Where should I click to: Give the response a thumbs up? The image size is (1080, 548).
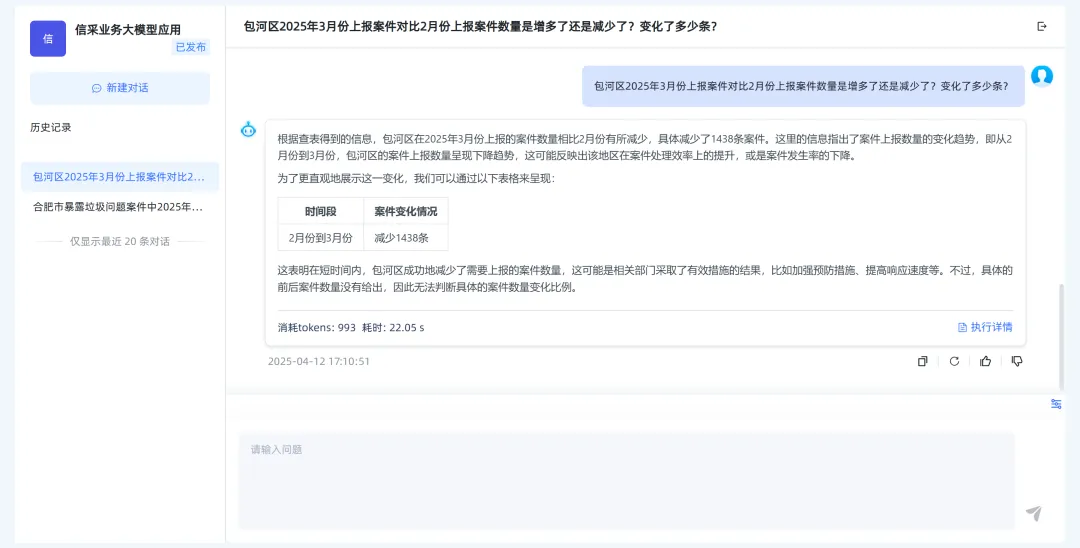(986, 361)
